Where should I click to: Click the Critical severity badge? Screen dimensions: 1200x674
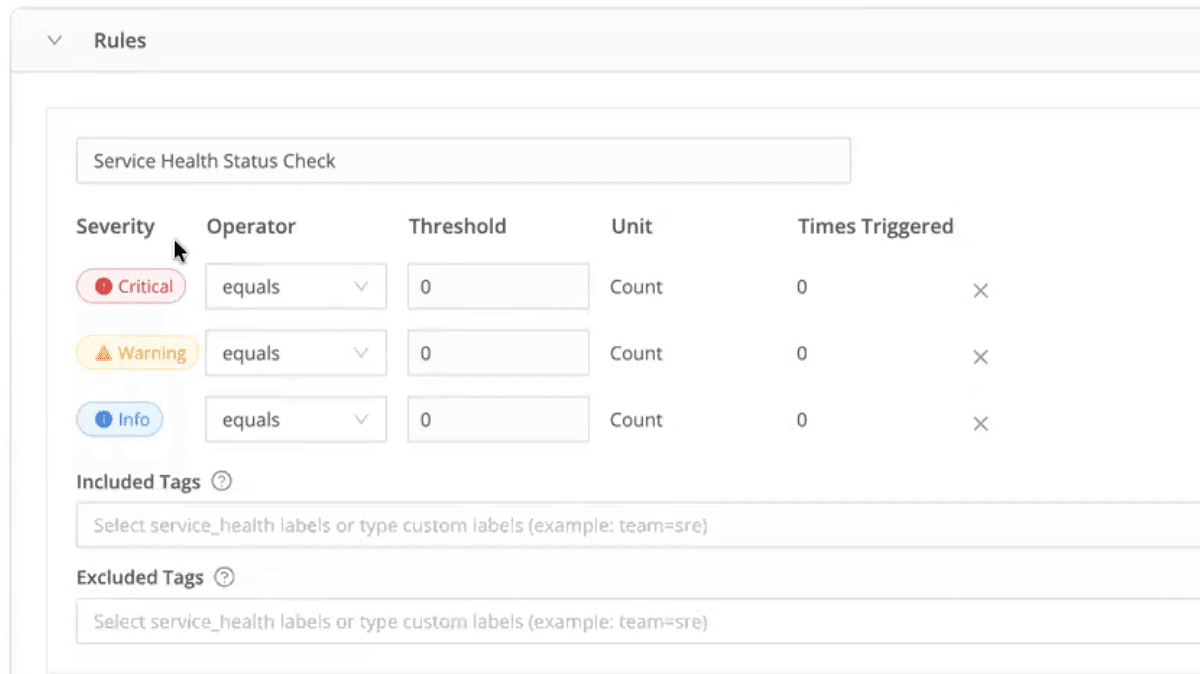[132, 287]
